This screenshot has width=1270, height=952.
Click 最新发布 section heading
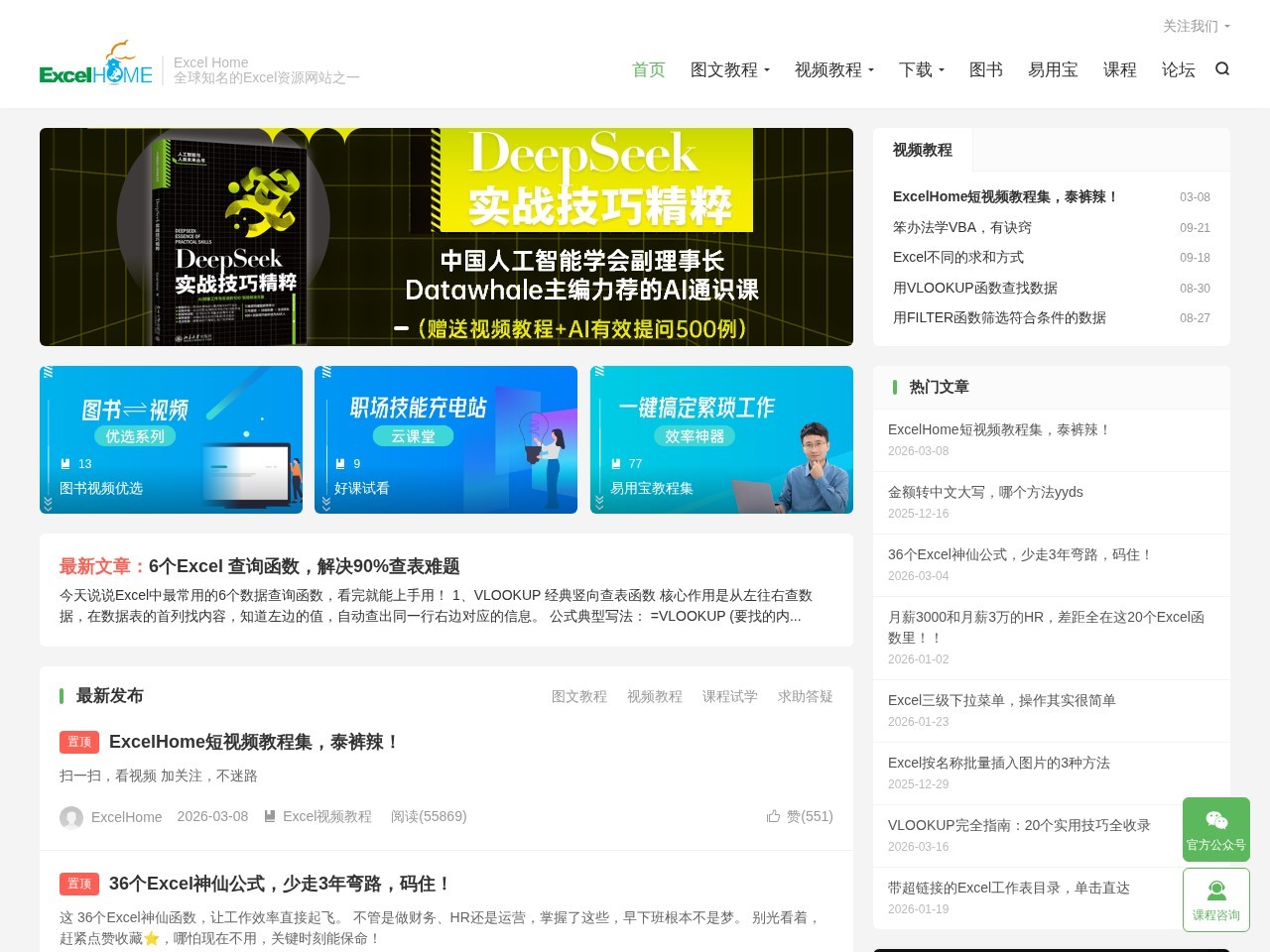(109, 696)
